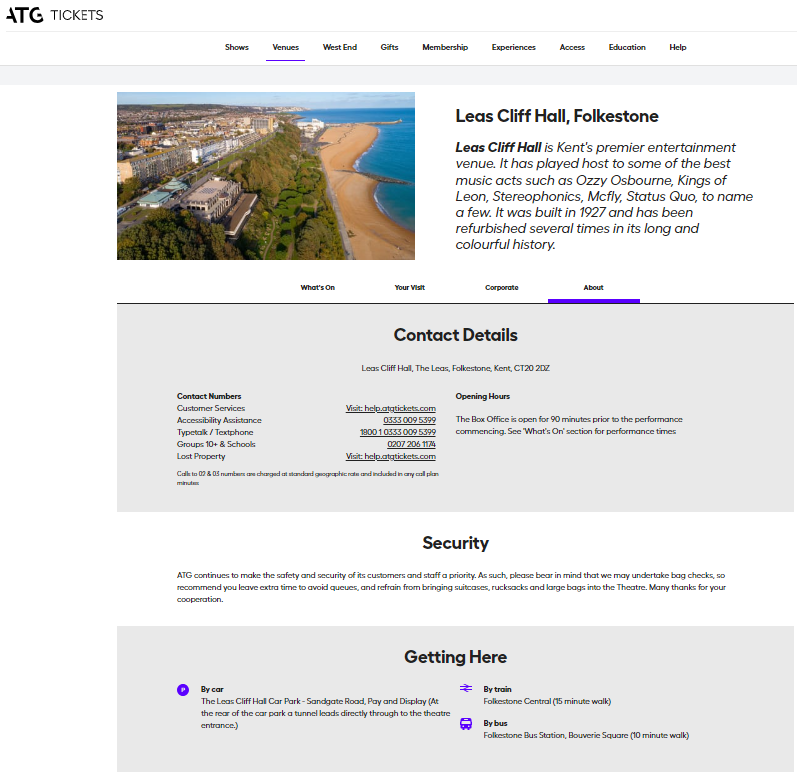Viewport: 797px width, 776px height.
Task: Click the Customer Services label
Action: click(x=211, y=409)
